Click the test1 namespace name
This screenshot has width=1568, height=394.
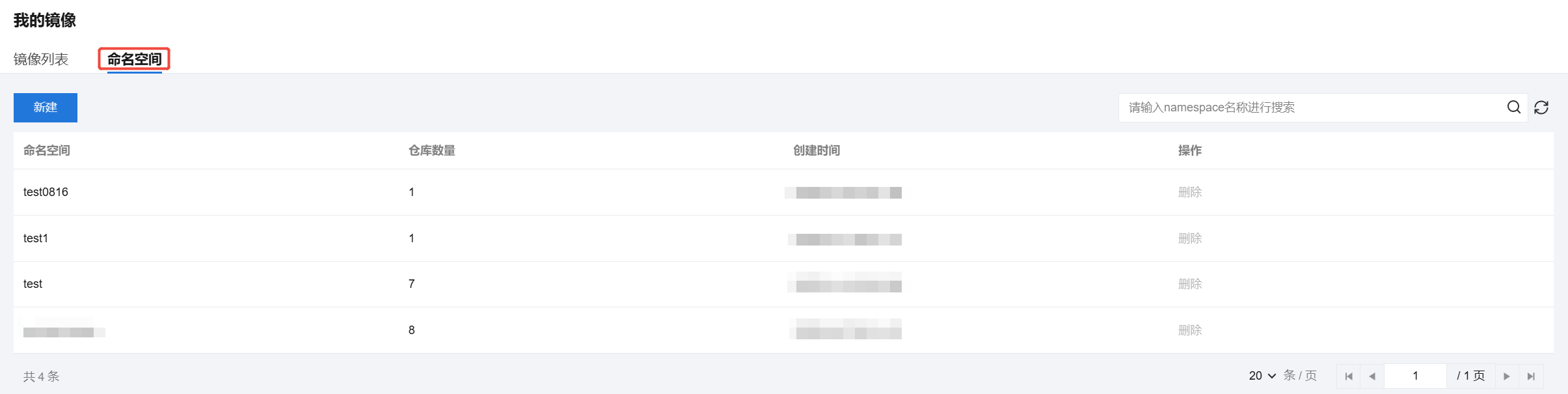36,238
